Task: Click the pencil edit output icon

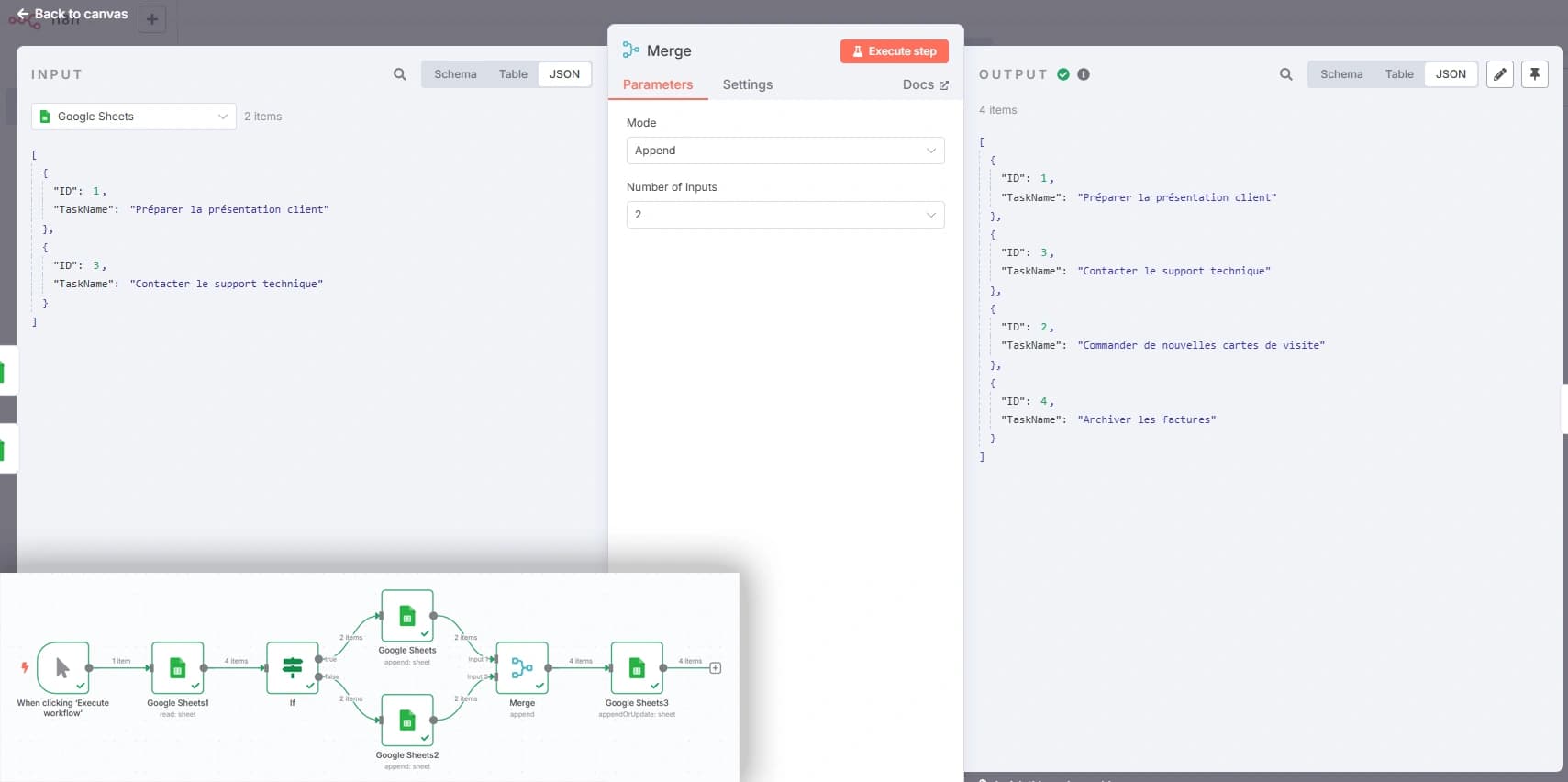Action: pyautogui.click(x=1499, y=74)
